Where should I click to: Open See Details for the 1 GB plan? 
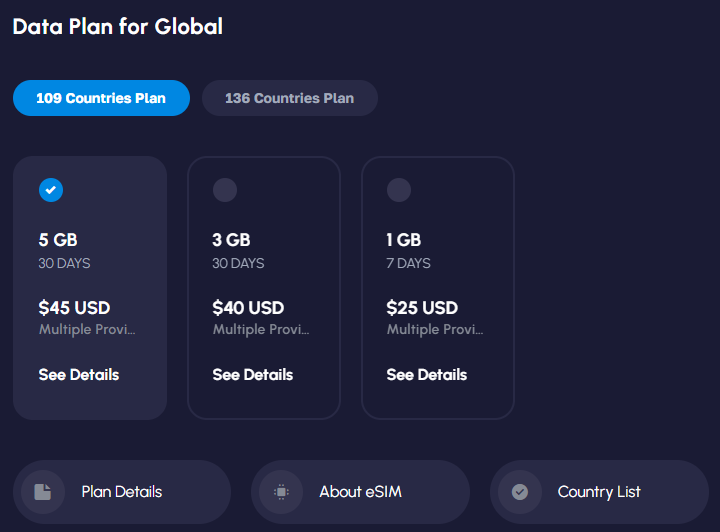[427, 375]
